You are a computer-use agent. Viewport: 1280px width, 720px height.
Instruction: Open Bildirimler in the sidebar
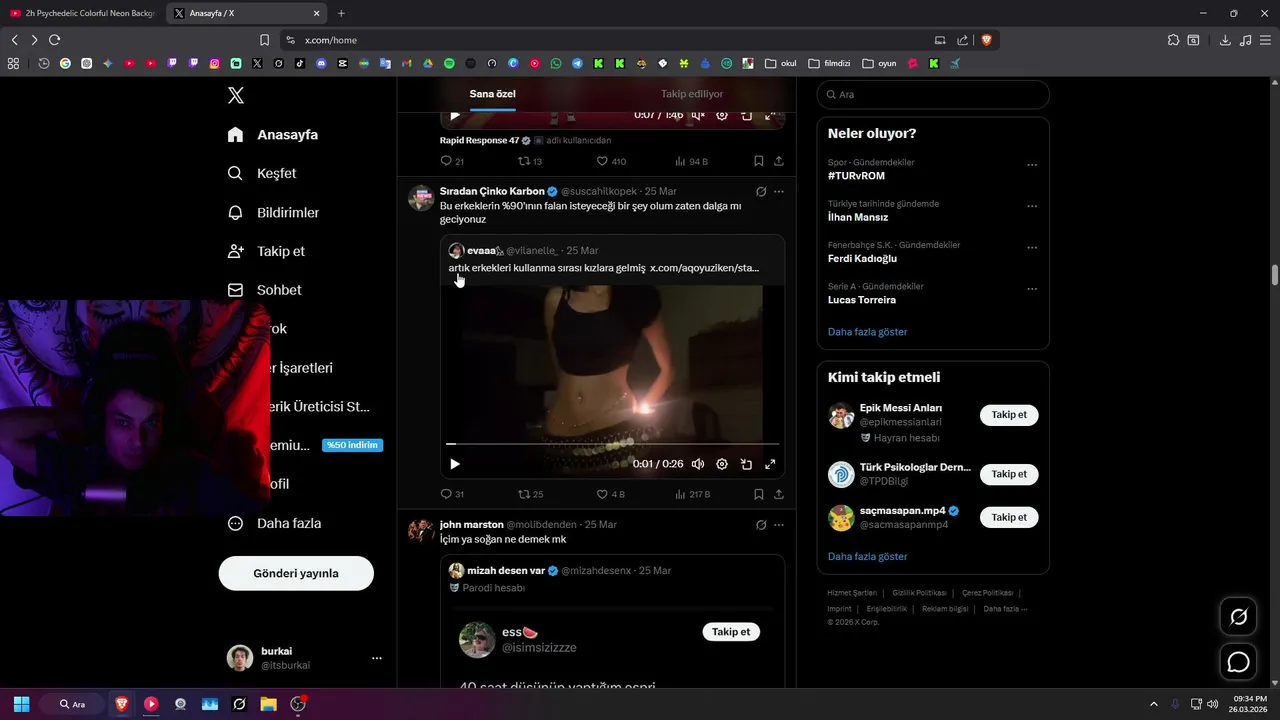point(273,212)
